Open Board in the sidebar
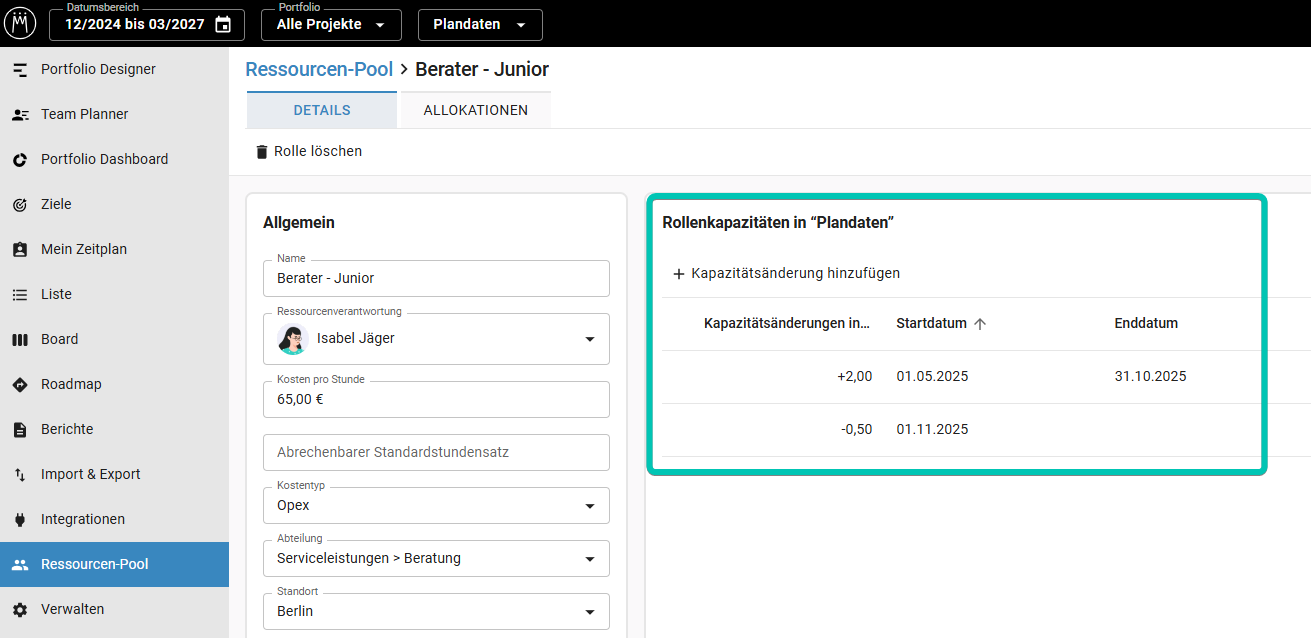 [x=114, y=340]
